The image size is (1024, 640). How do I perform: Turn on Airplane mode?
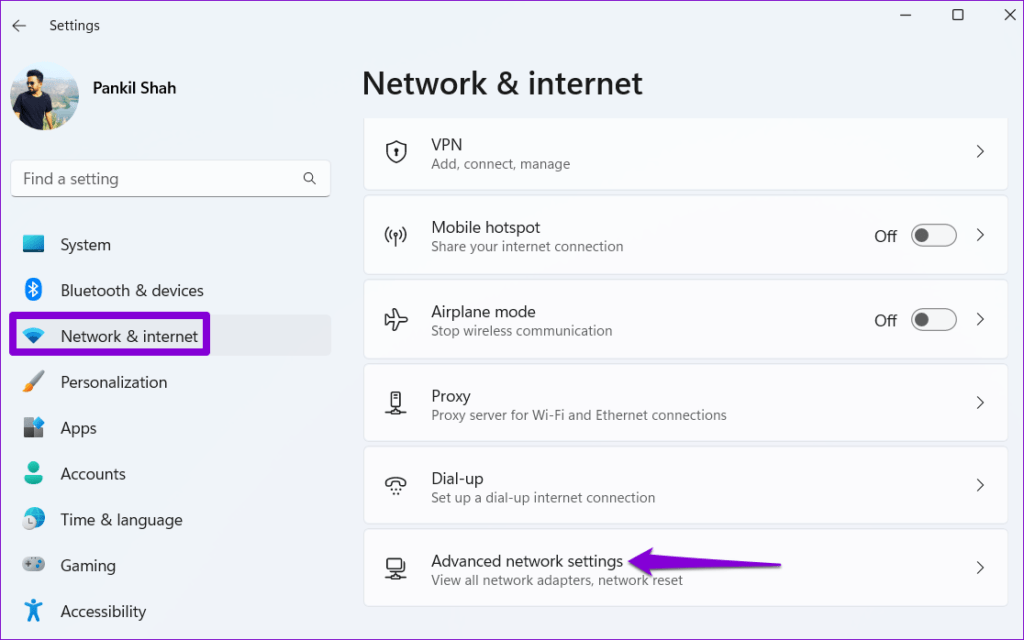[933, 319]
